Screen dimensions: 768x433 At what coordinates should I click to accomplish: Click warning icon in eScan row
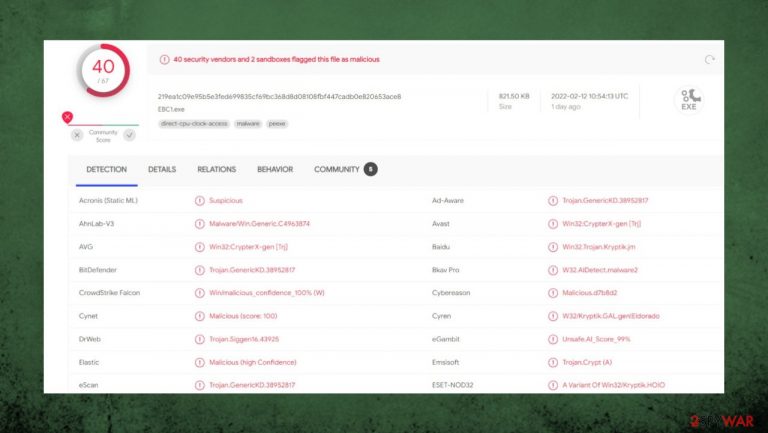tap(199, 385)
